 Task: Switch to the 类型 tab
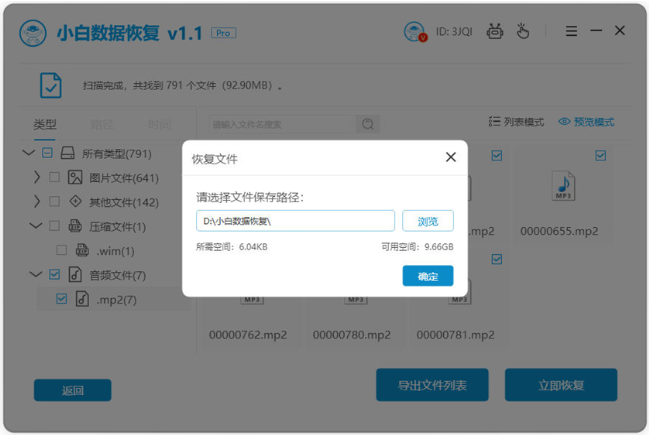(44, 124)
